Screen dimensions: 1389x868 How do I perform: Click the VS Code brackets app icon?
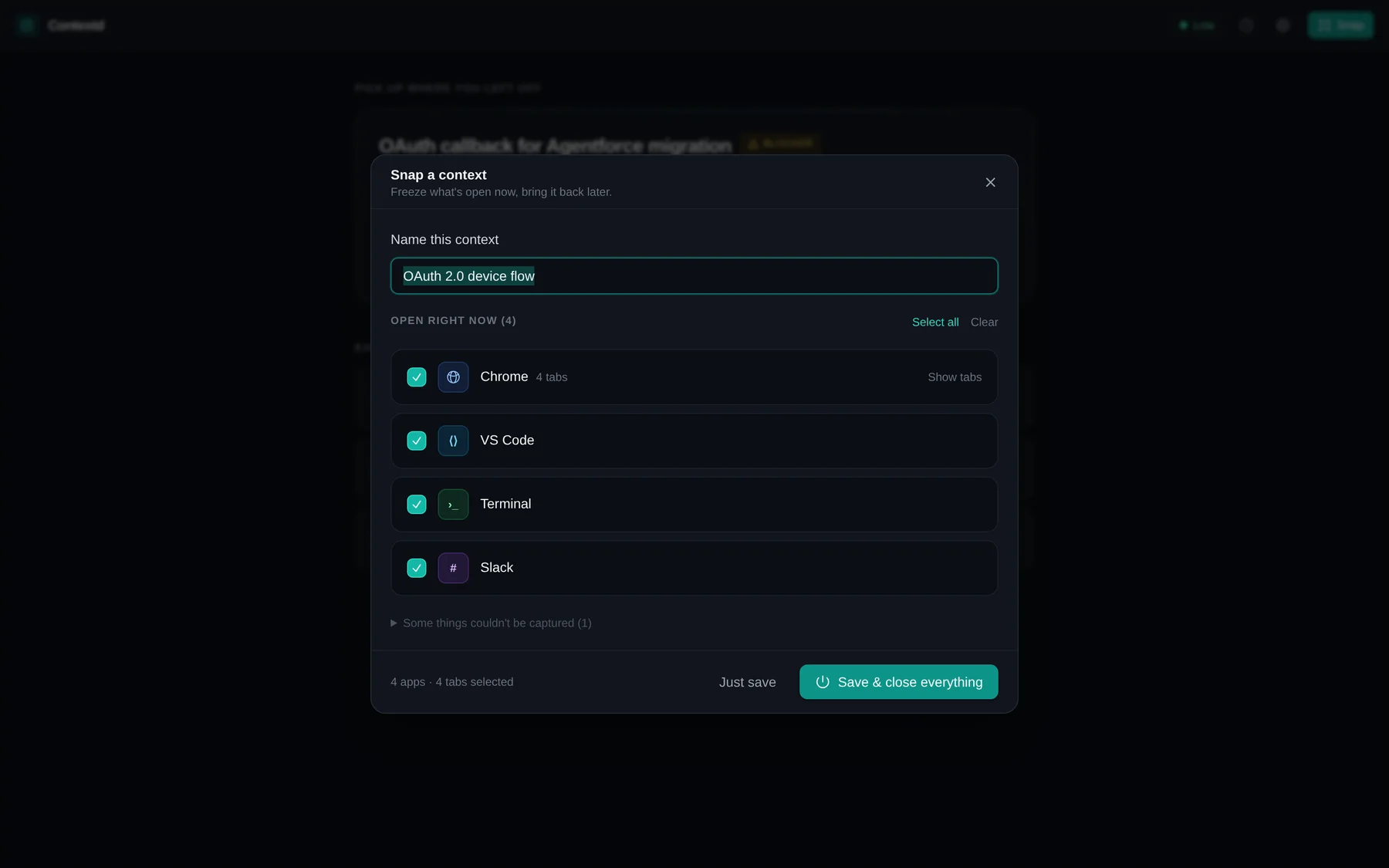(x=453, y=441)
